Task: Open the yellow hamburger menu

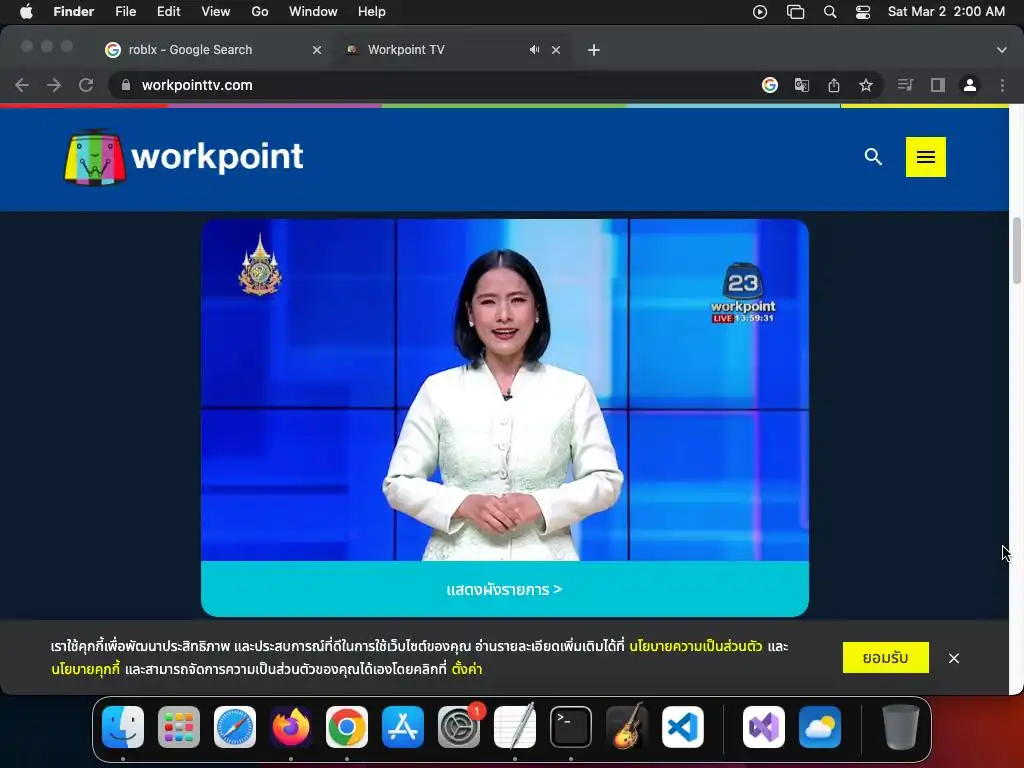Action: [x=925, y=157]
